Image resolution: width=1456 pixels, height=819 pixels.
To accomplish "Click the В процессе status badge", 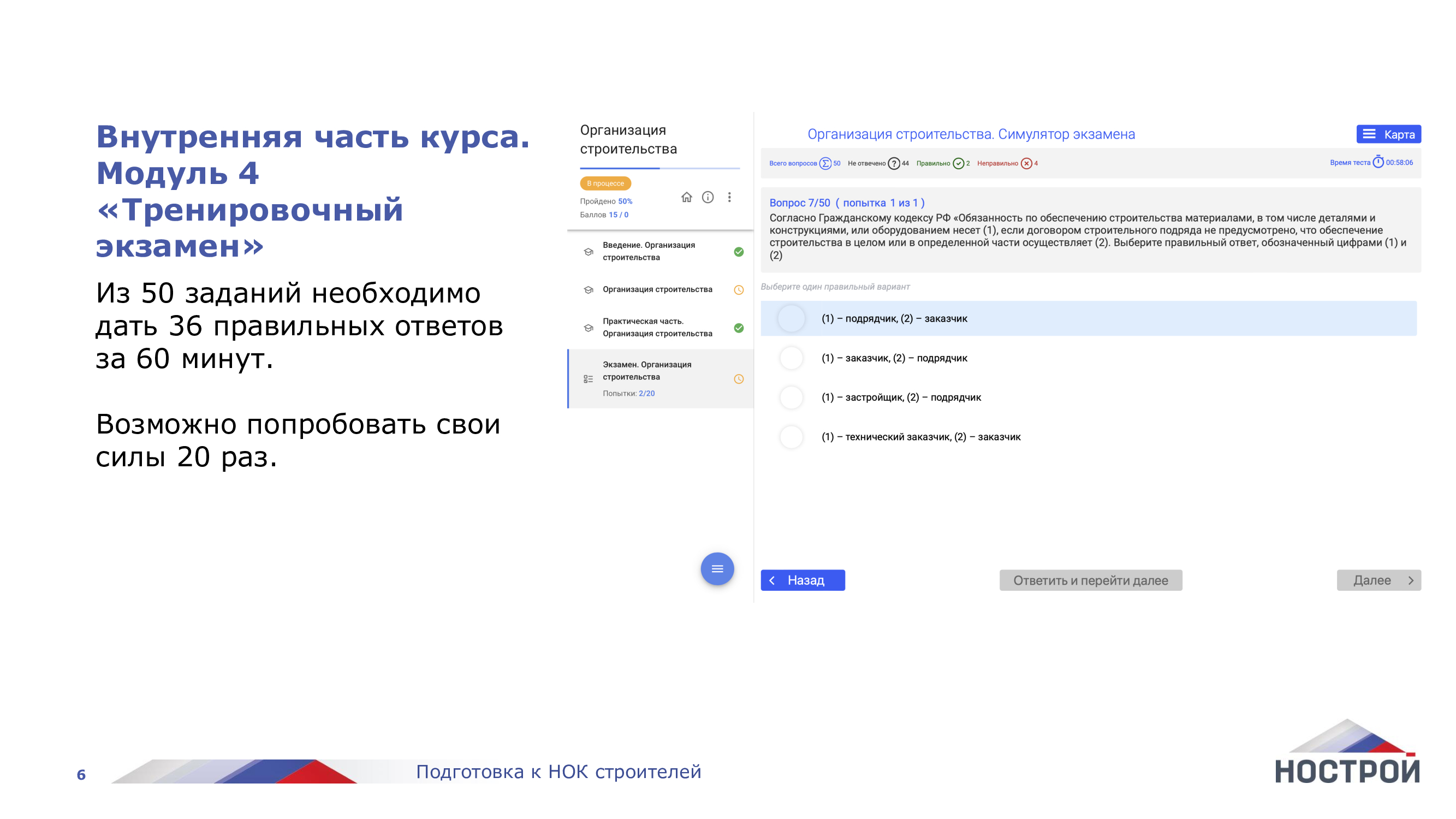I will 605,183.
